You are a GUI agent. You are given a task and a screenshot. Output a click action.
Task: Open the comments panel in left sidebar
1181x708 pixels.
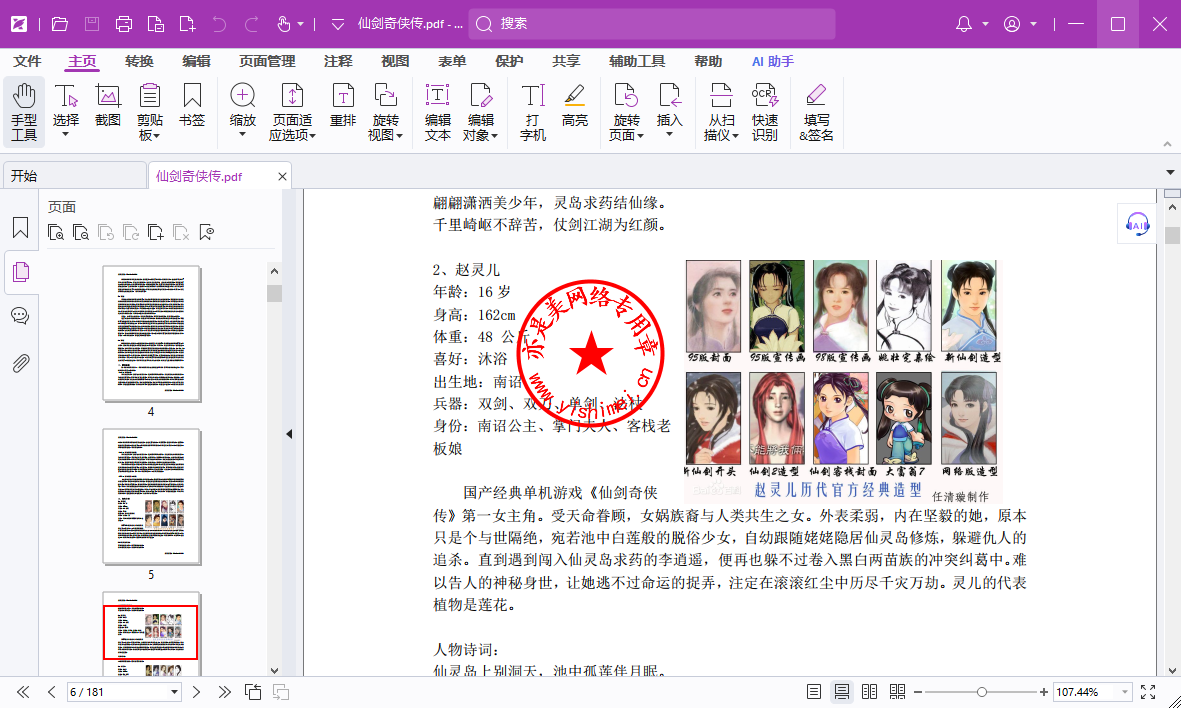(x=20, y=316)
